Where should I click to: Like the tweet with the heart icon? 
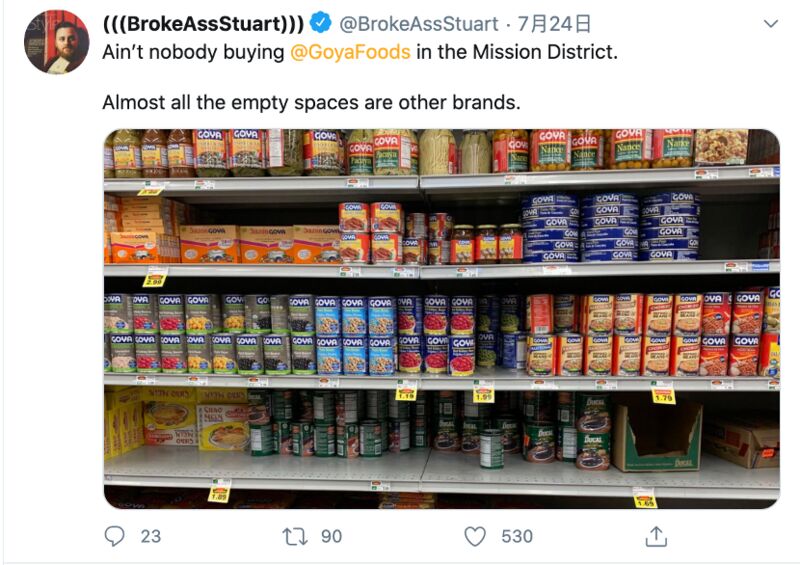point(475,536)
